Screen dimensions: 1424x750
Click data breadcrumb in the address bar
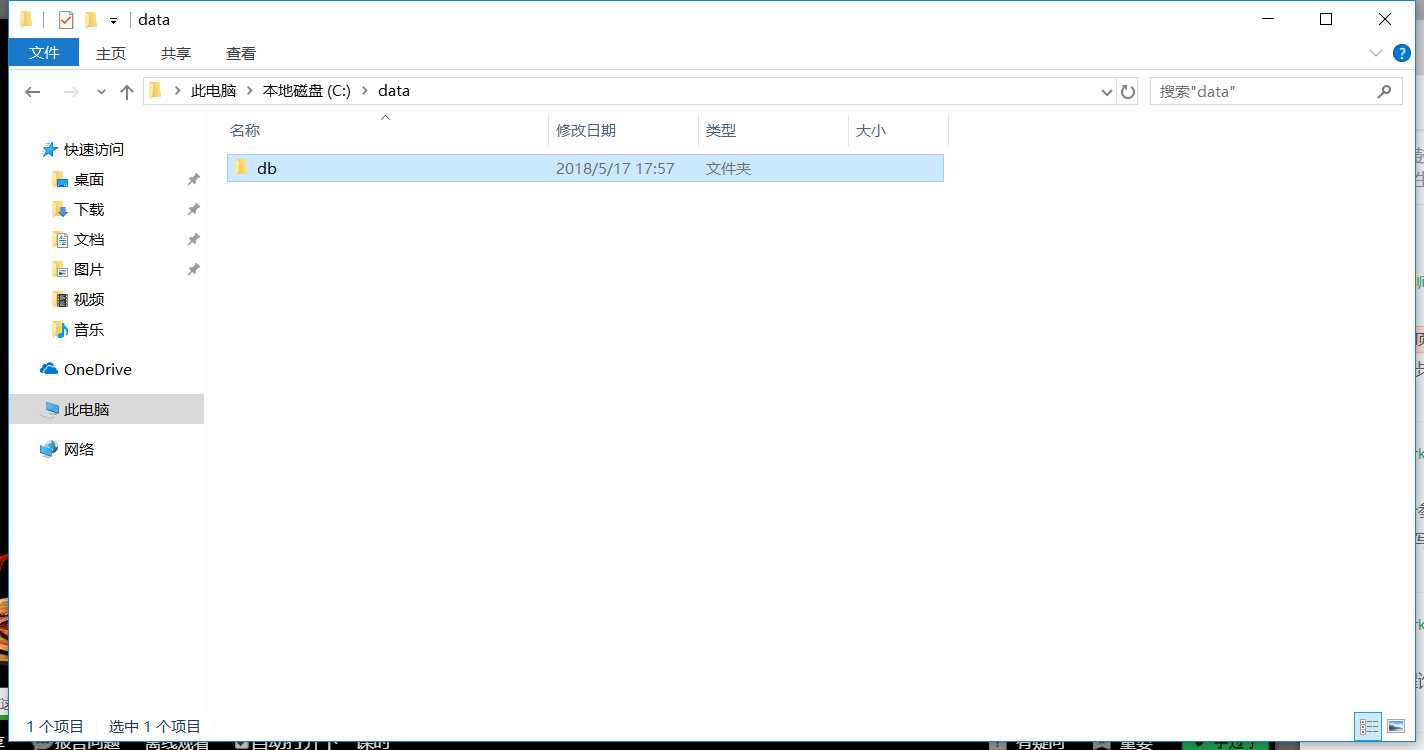tap(394, 91)
